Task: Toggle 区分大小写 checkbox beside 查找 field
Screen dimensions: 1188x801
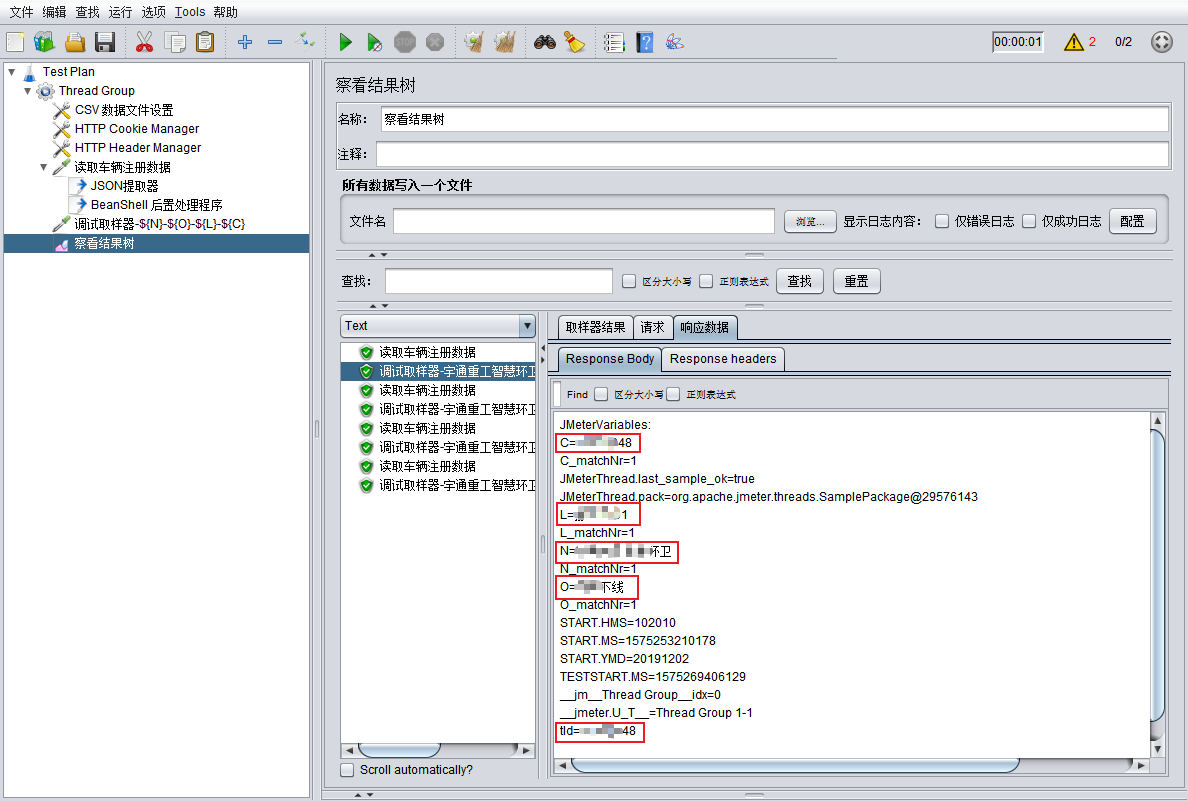Action: (x=629, y=281)
